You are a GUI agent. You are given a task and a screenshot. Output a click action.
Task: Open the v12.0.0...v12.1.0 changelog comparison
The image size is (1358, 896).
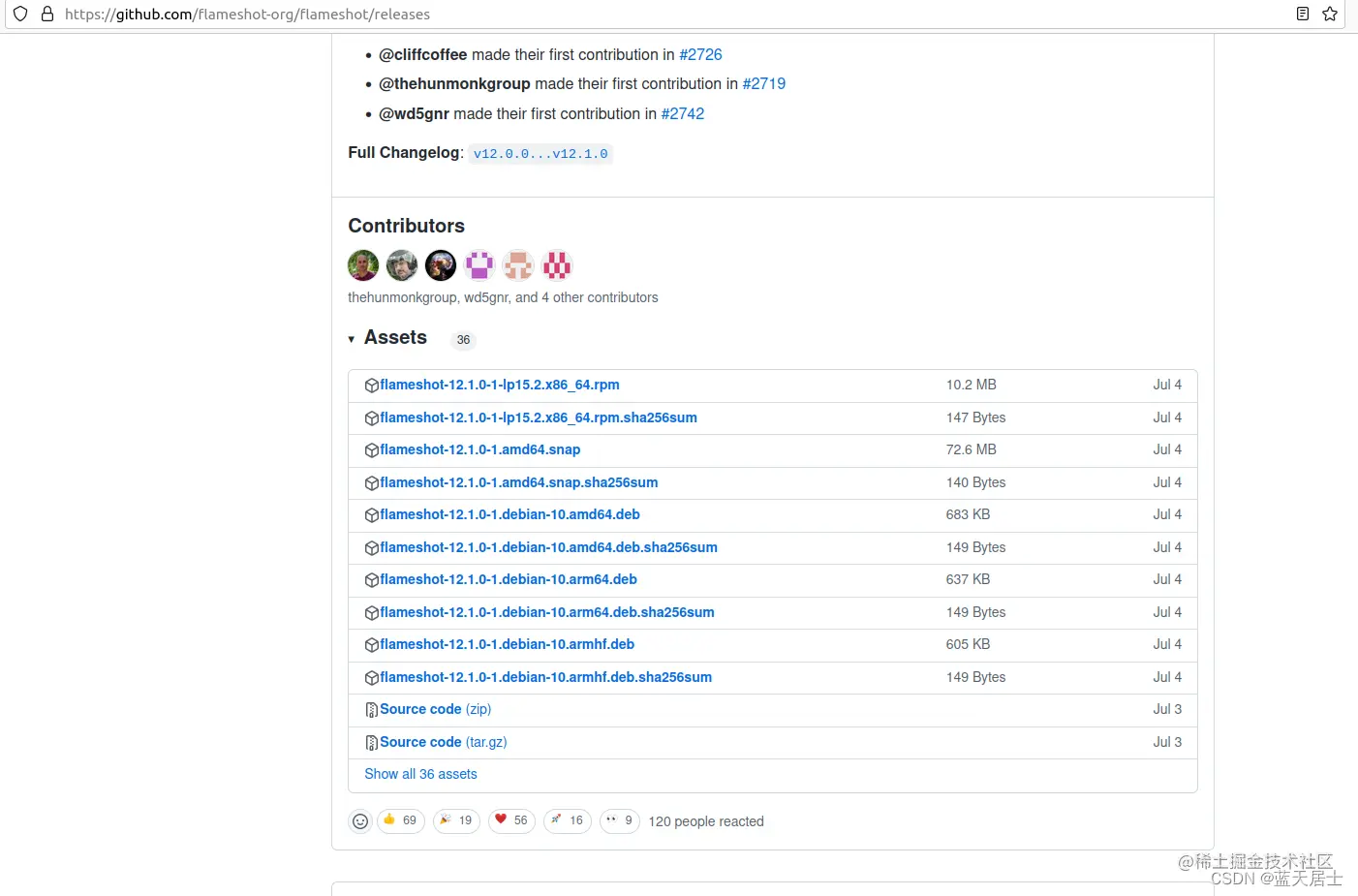540,154
